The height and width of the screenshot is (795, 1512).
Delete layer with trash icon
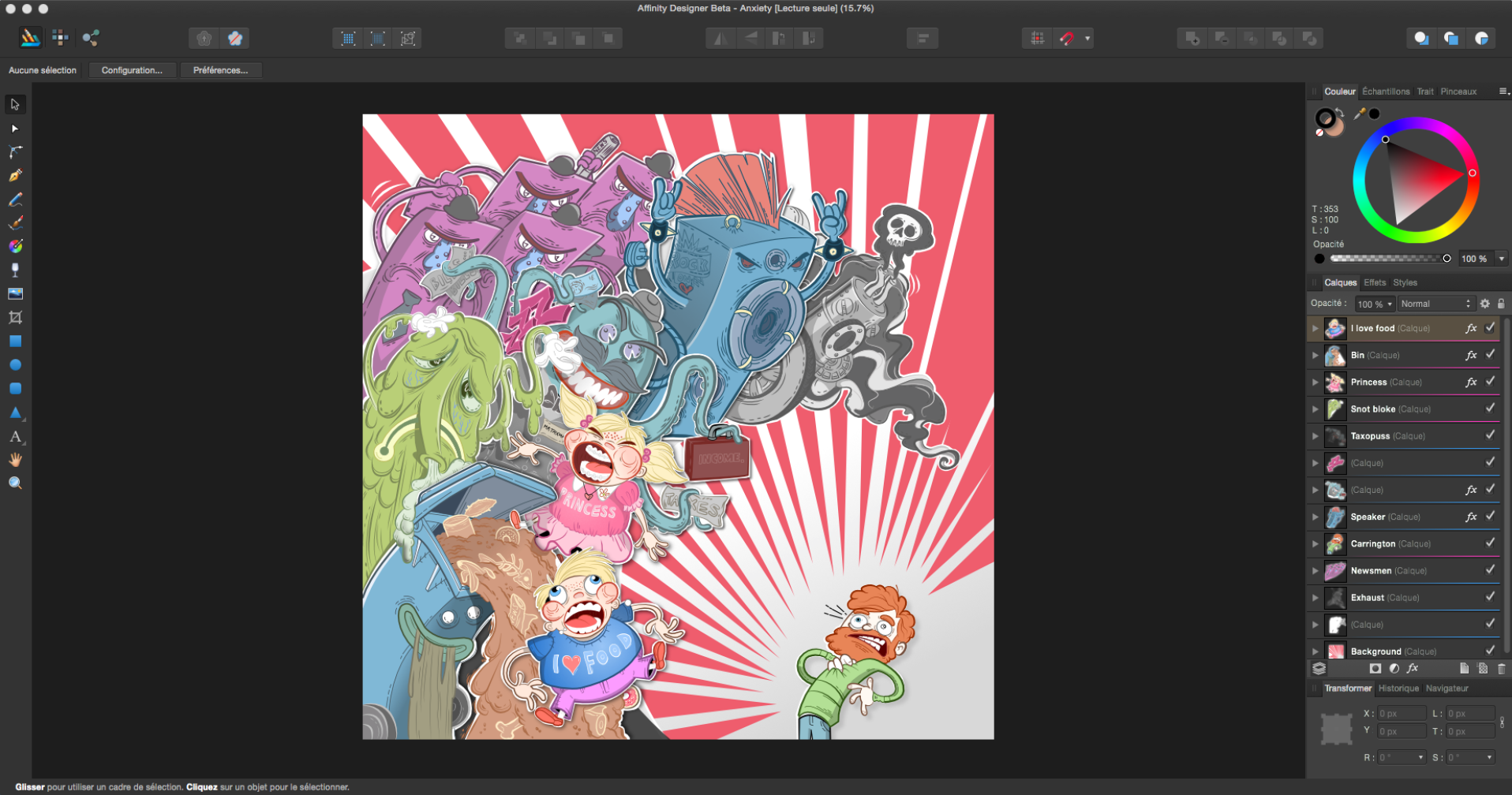pos(1501,669)
